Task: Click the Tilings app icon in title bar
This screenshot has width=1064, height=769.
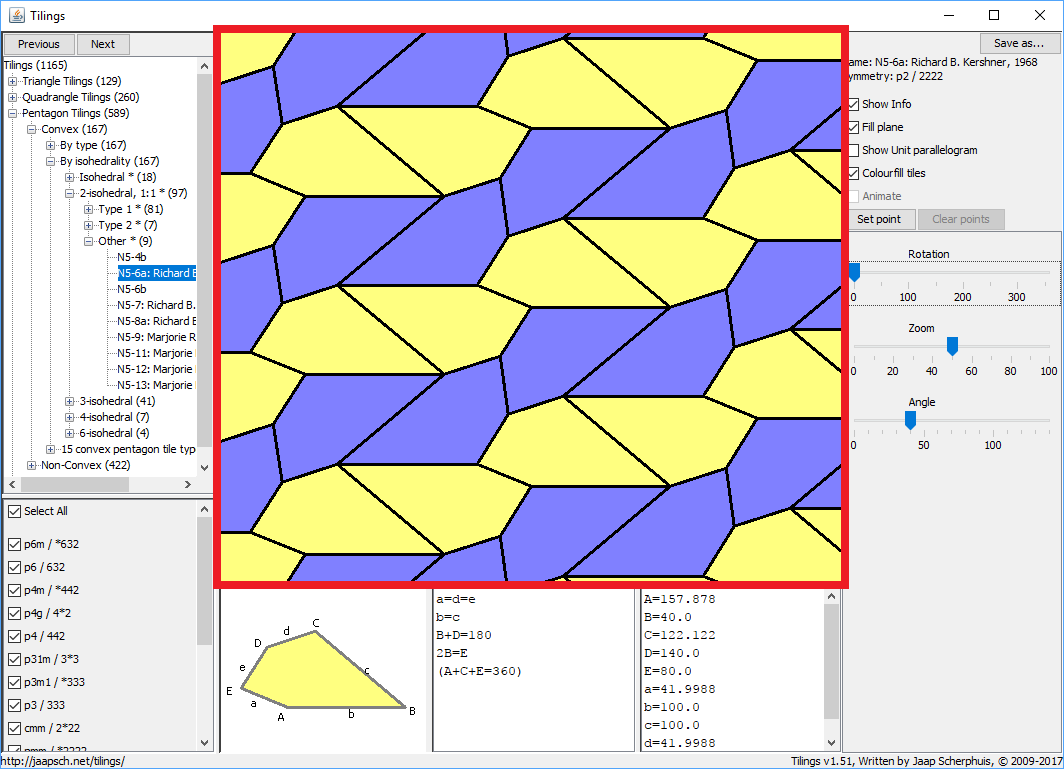Action: point(16,15)
